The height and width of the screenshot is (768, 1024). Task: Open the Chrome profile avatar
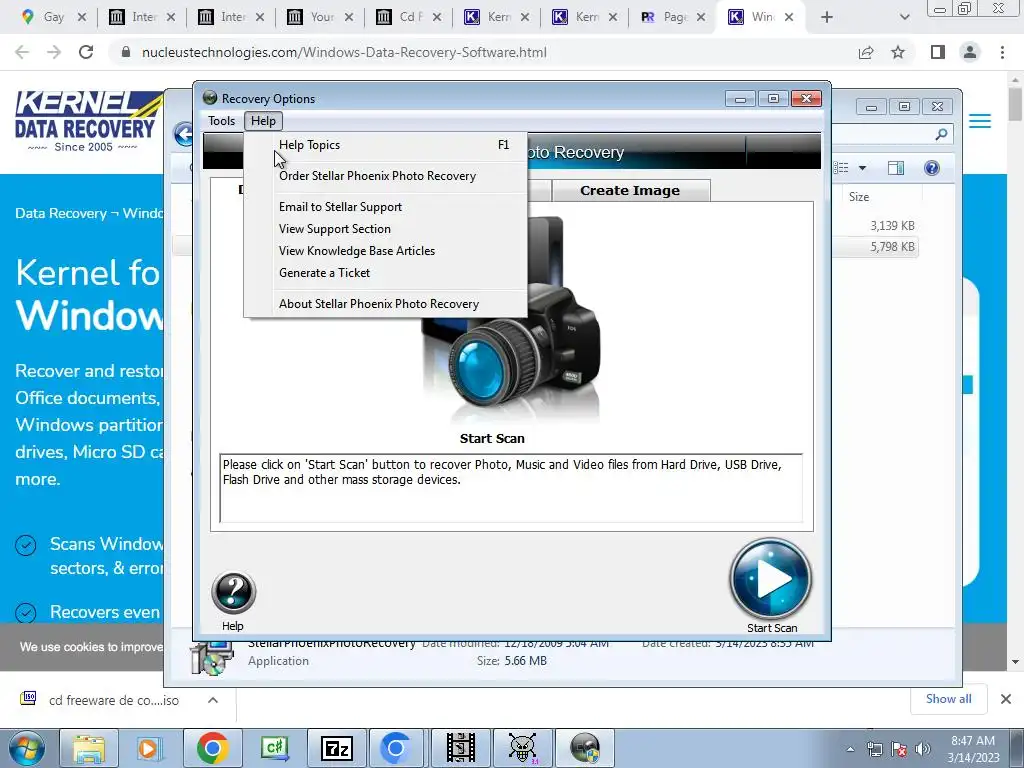[x=970, y=52]
